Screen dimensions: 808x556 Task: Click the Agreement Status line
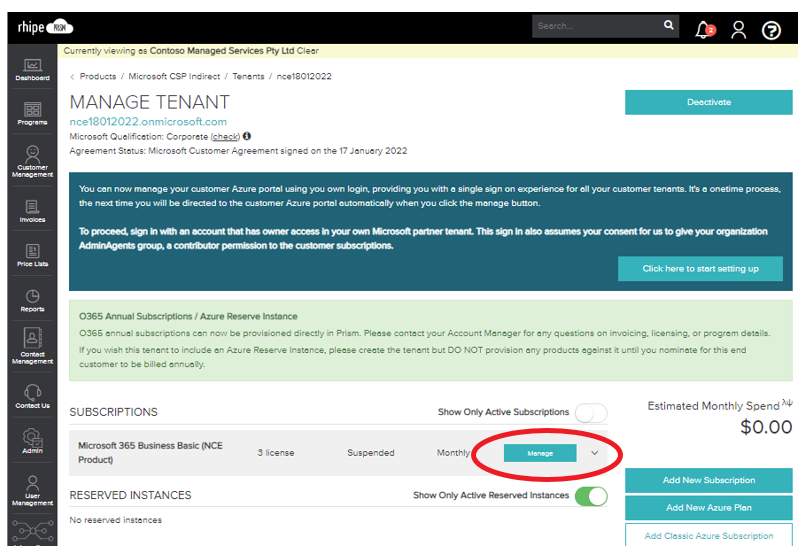(x=238, y=151)
